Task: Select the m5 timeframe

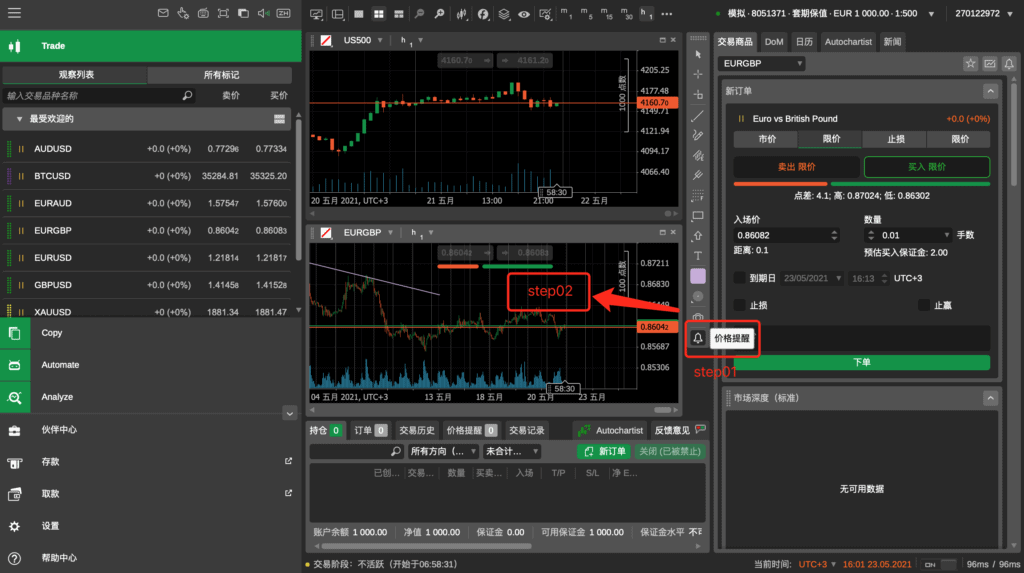Action: [586, 13]
